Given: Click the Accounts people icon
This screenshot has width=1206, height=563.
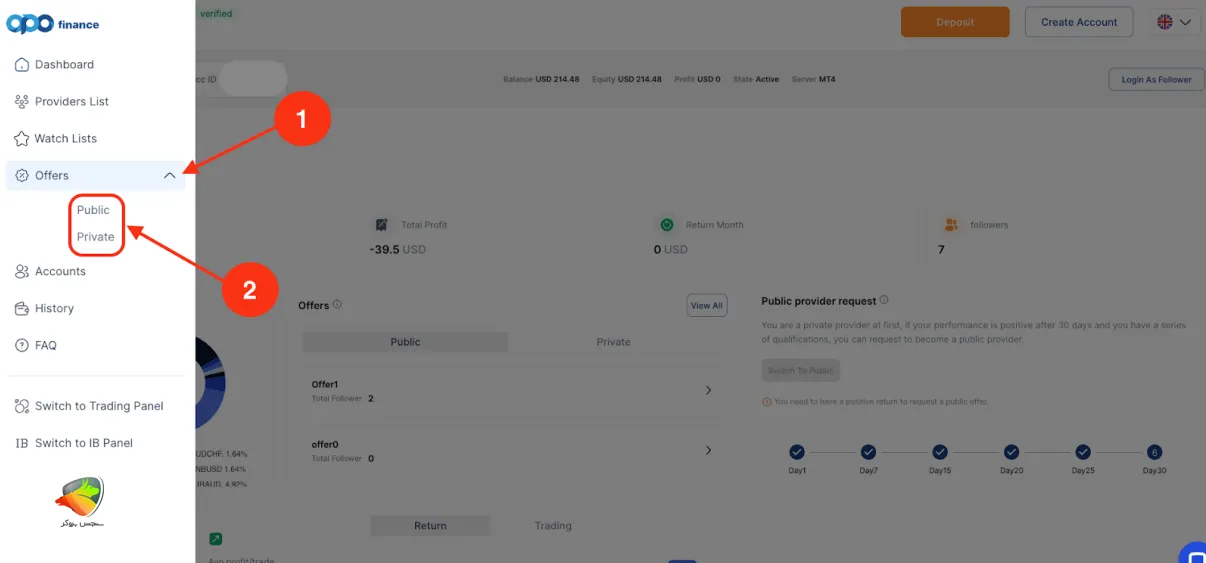Looking at the screenshot, I should tap(22, 272).
